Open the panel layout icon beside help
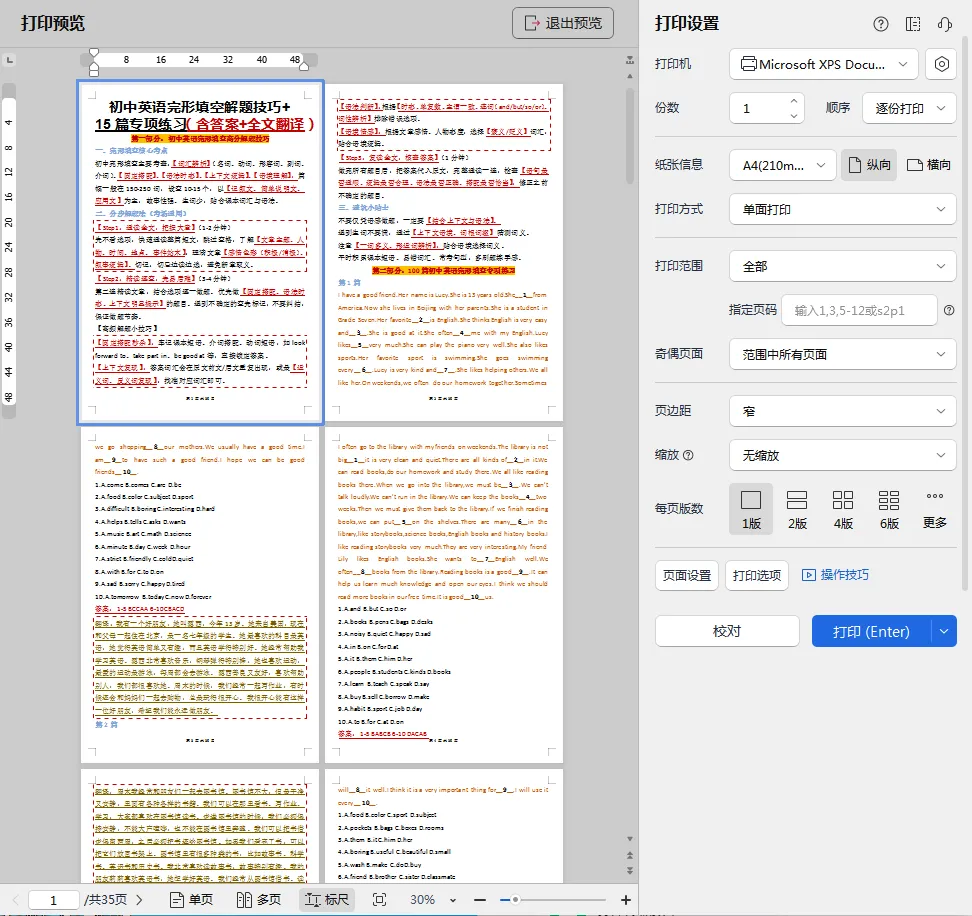The width and height of the screenshot is (972, 916). pyautogui.click(x=912, y=24)
